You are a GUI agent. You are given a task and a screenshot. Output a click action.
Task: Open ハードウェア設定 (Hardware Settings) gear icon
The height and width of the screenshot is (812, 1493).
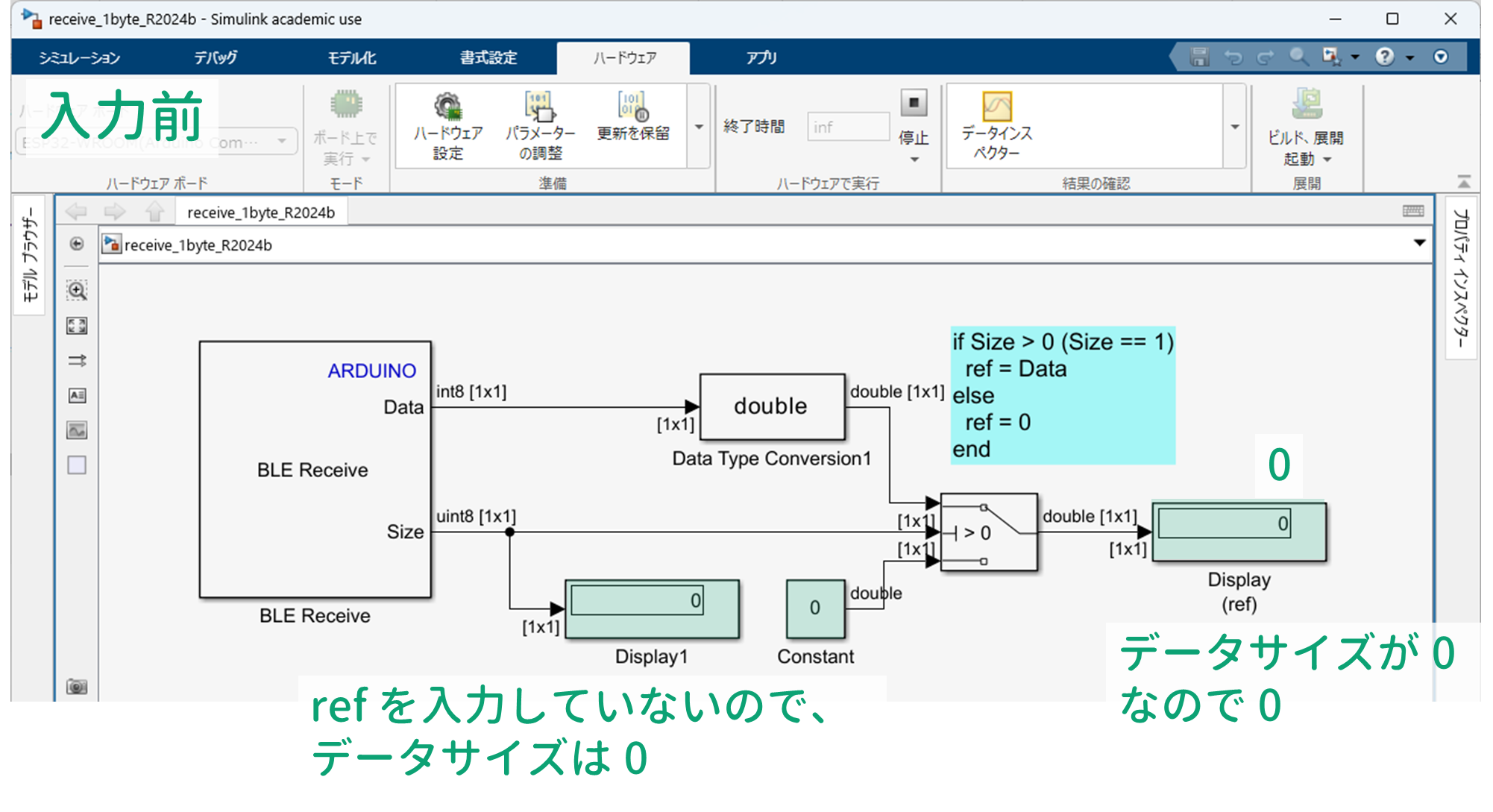pos(447,108)
